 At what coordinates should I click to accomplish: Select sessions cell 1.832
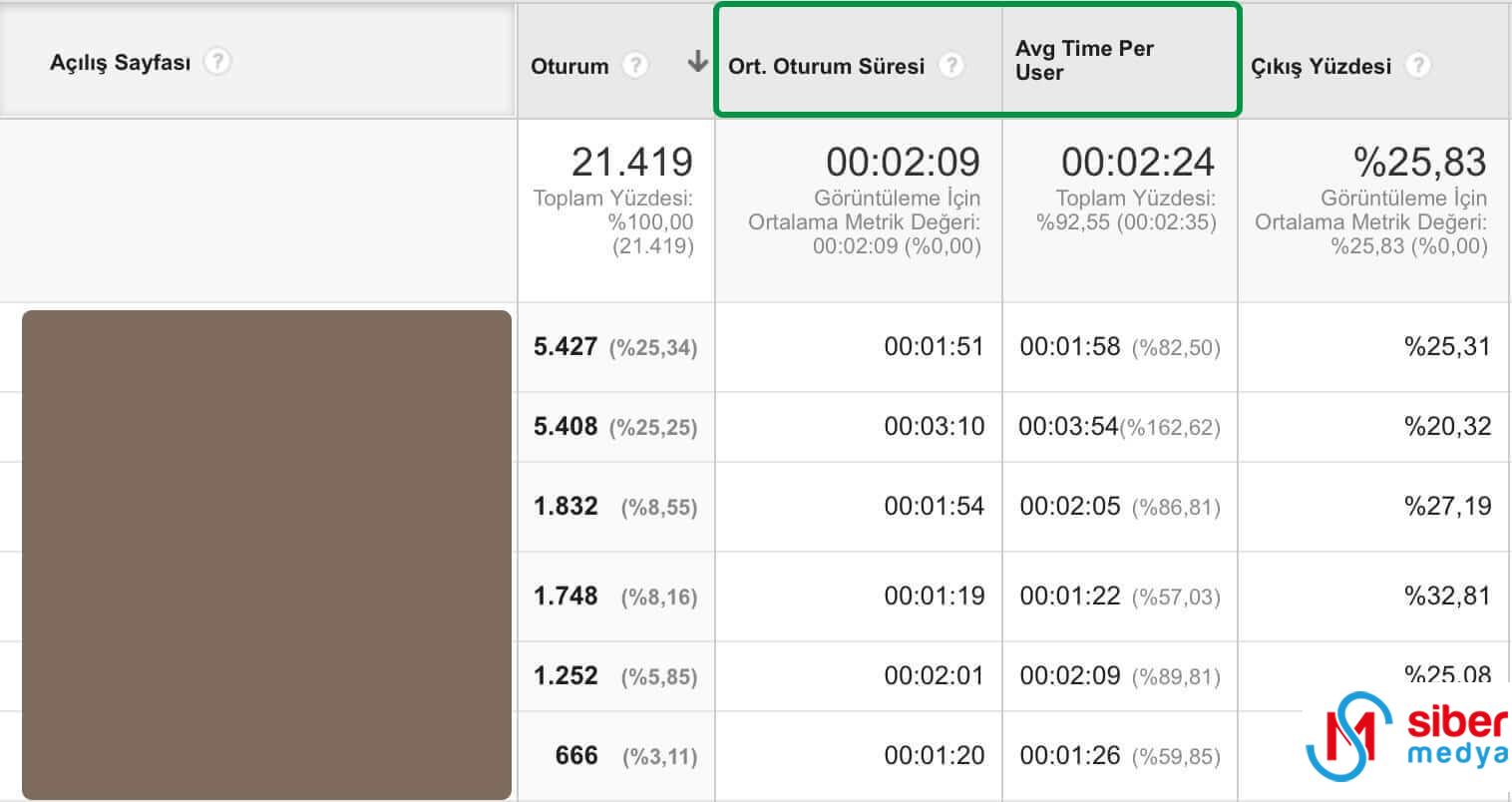pyautogui.click(x=566, y=506)
